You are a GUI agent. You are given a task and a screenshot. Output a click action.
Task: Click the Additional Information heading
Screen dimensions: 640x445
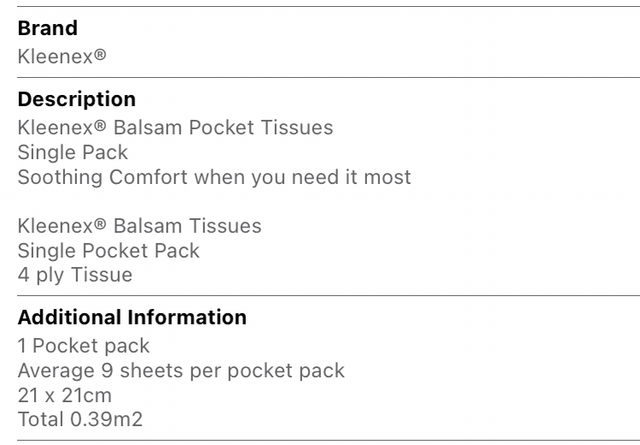point(132,318)
